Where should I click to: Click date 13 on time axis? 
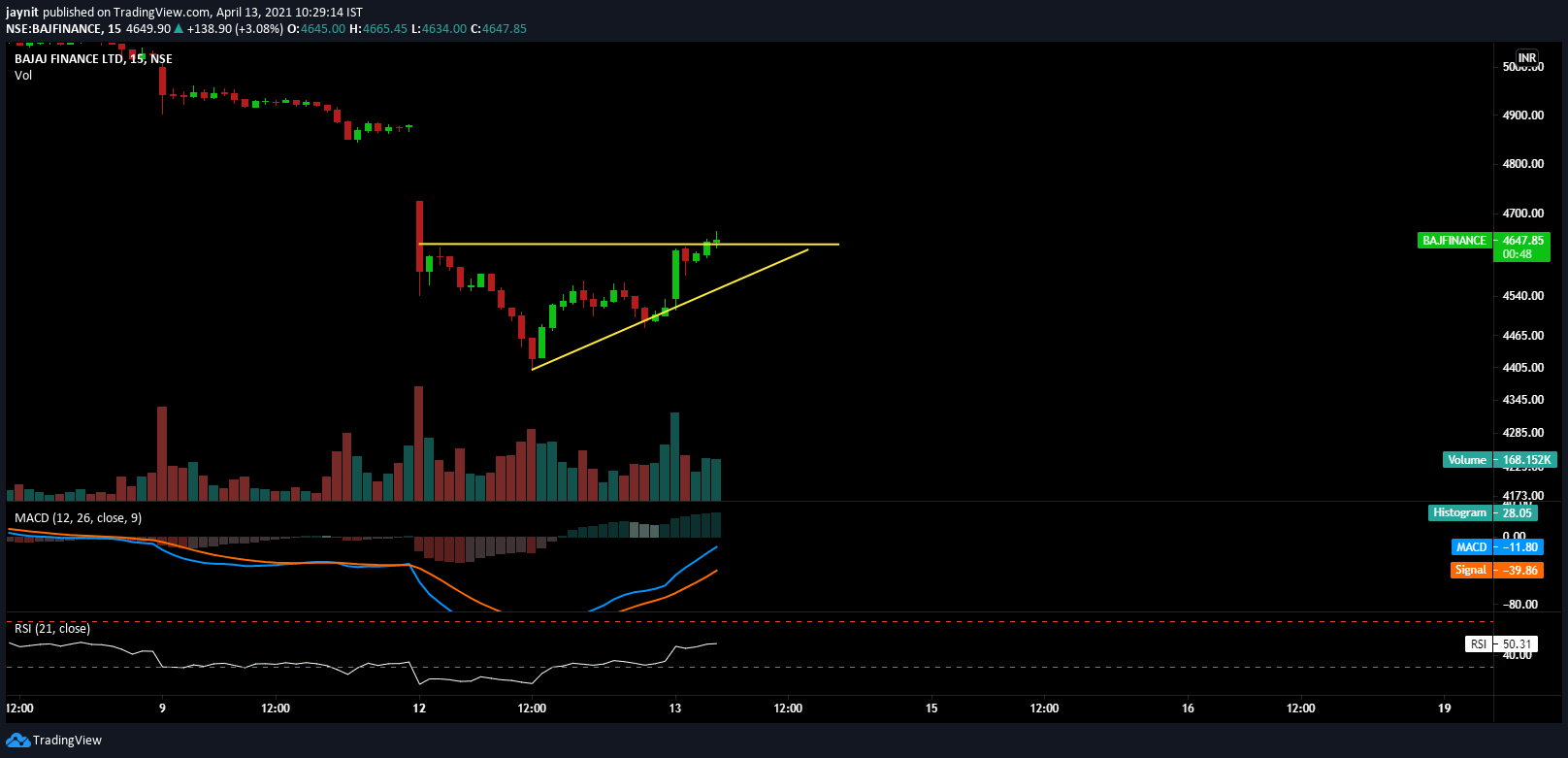tap(674, 709)
